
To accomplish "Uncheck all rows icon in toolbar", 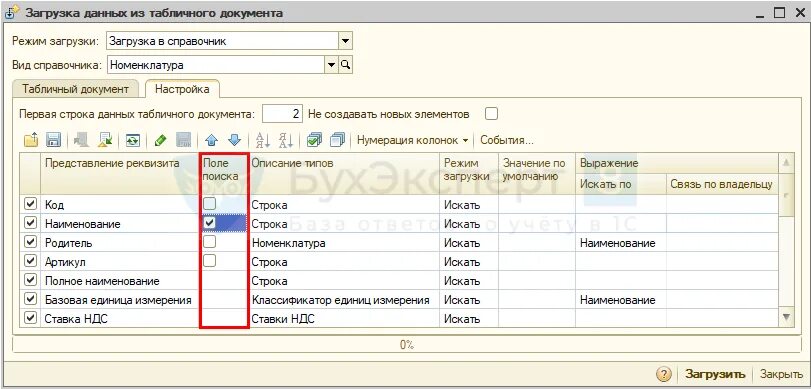I will (337, 140).
